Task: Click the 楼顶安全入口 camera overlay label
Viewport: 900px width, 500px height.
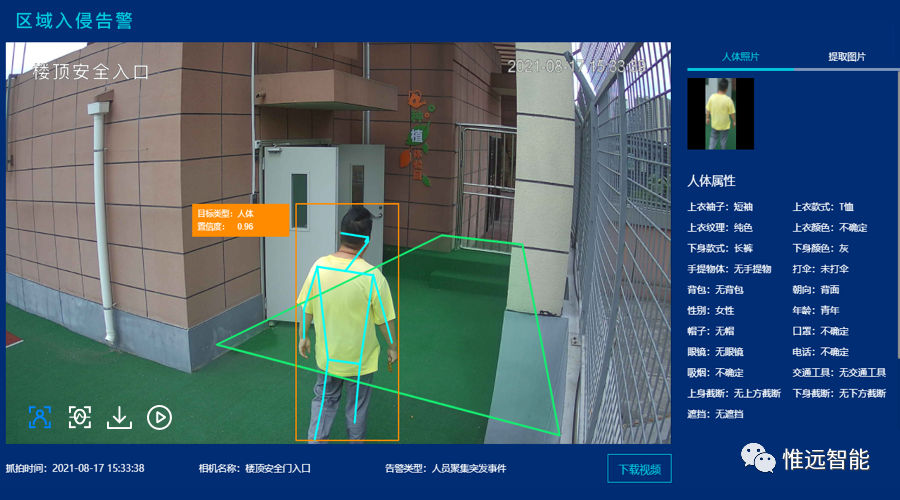Action: 91,72
